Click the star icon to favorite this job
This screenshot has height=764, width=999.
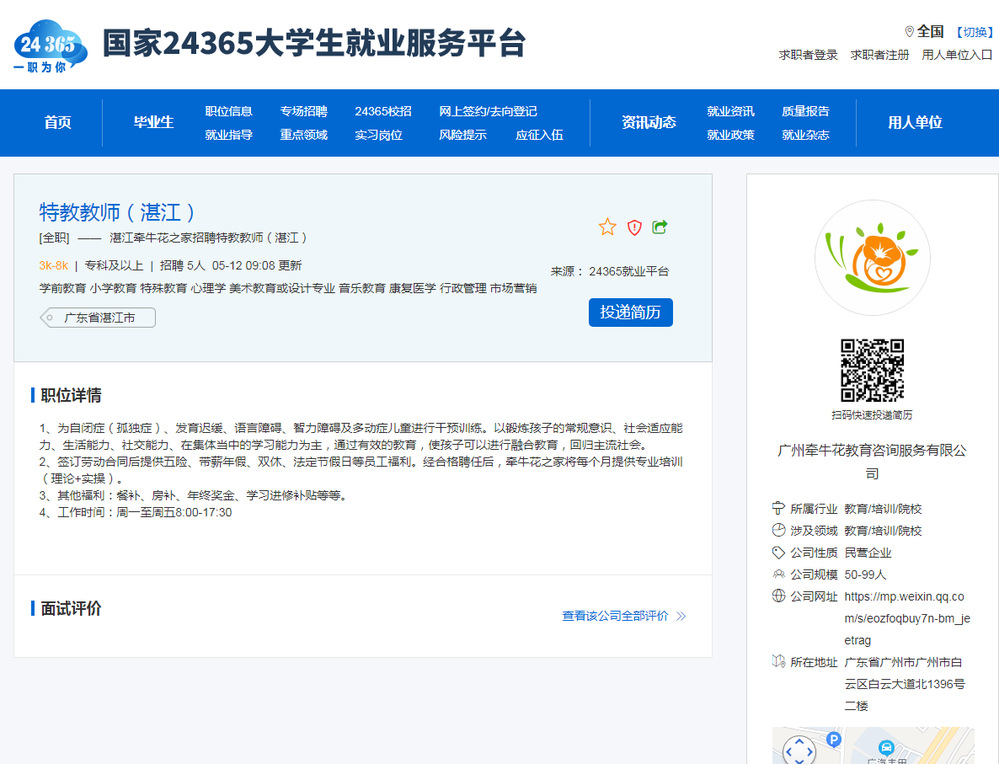coord(607,227)
